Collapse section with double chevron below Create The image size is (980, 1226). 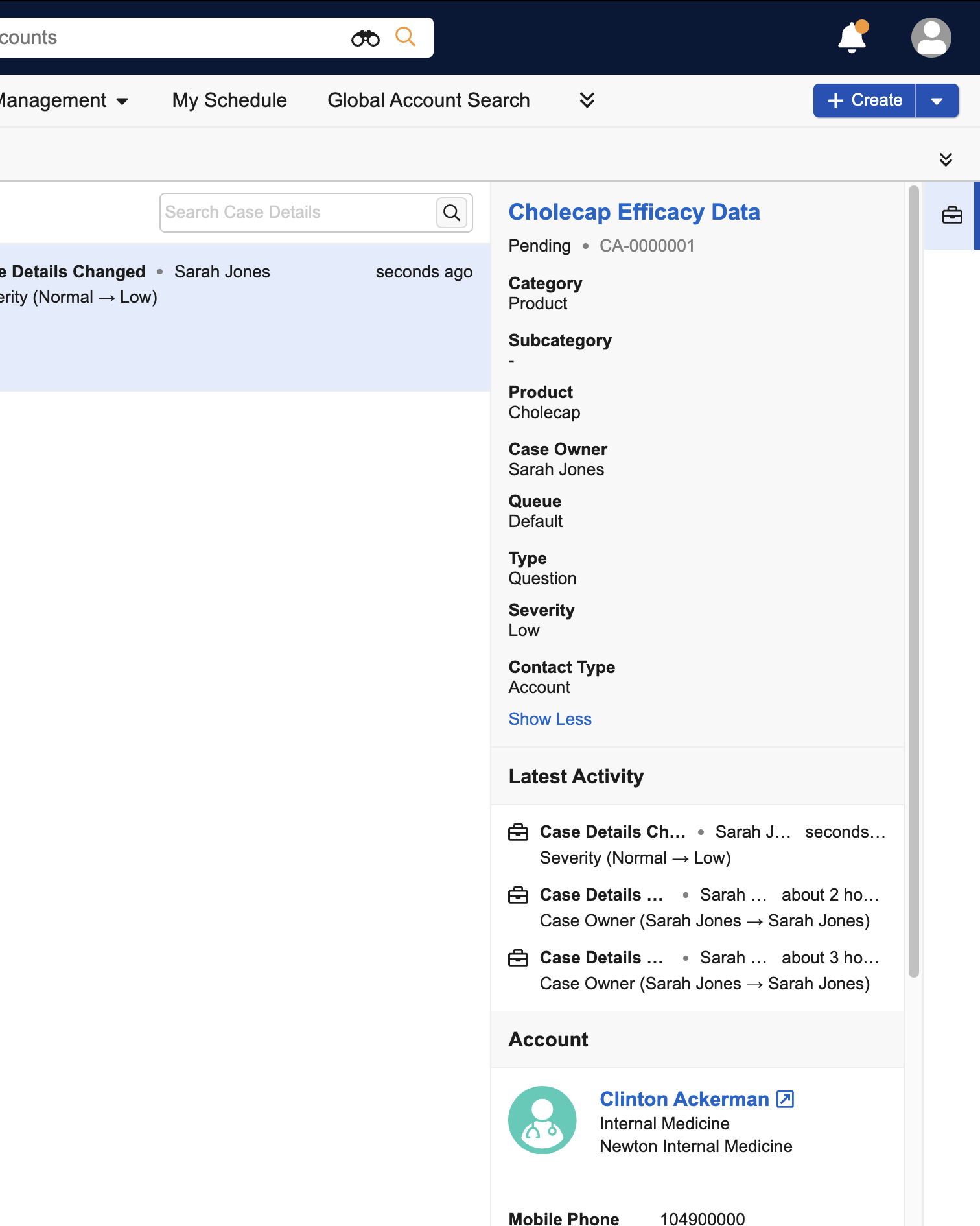[946, 159]
